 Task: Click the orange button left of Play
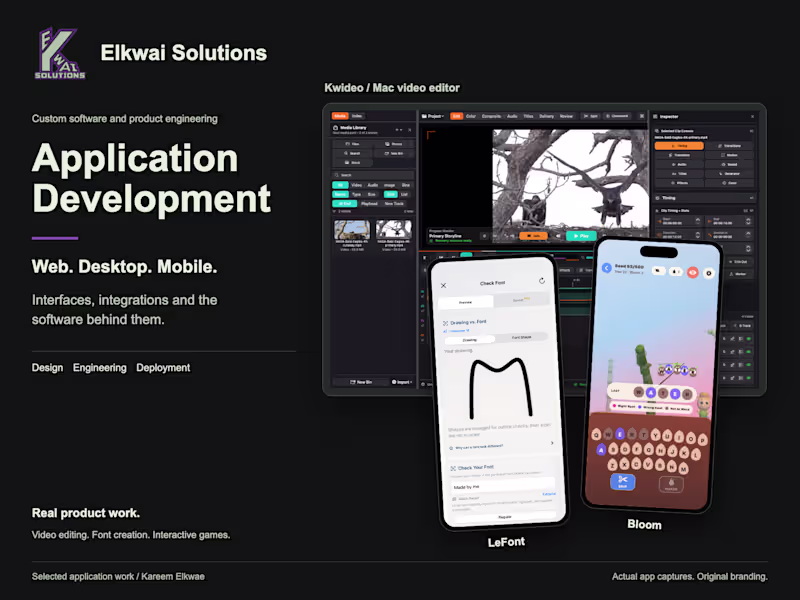[x=533, y=236]
